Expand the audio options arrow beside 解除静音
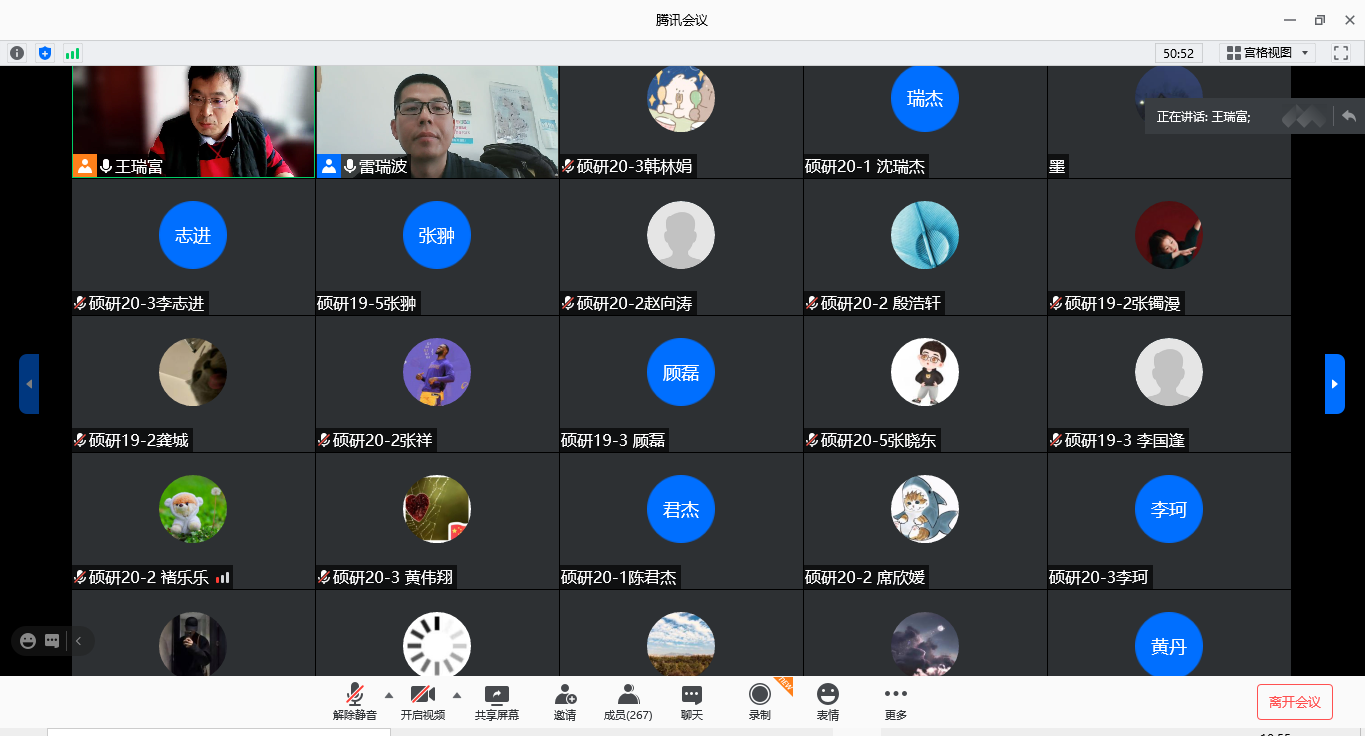The image size is (1365, 736). [x=389, y=695]
